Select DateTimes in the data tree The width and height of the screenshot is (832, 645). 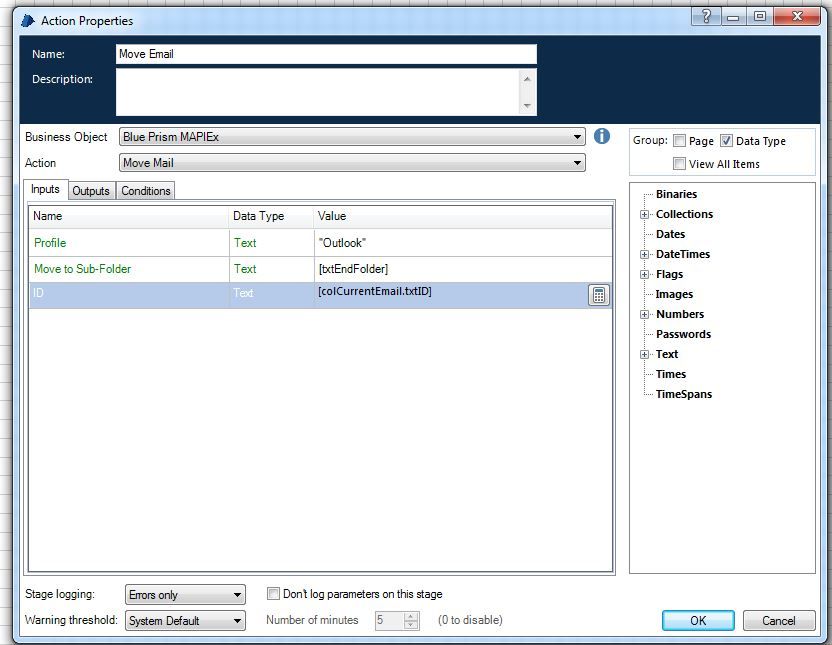[x=682, y=255]
